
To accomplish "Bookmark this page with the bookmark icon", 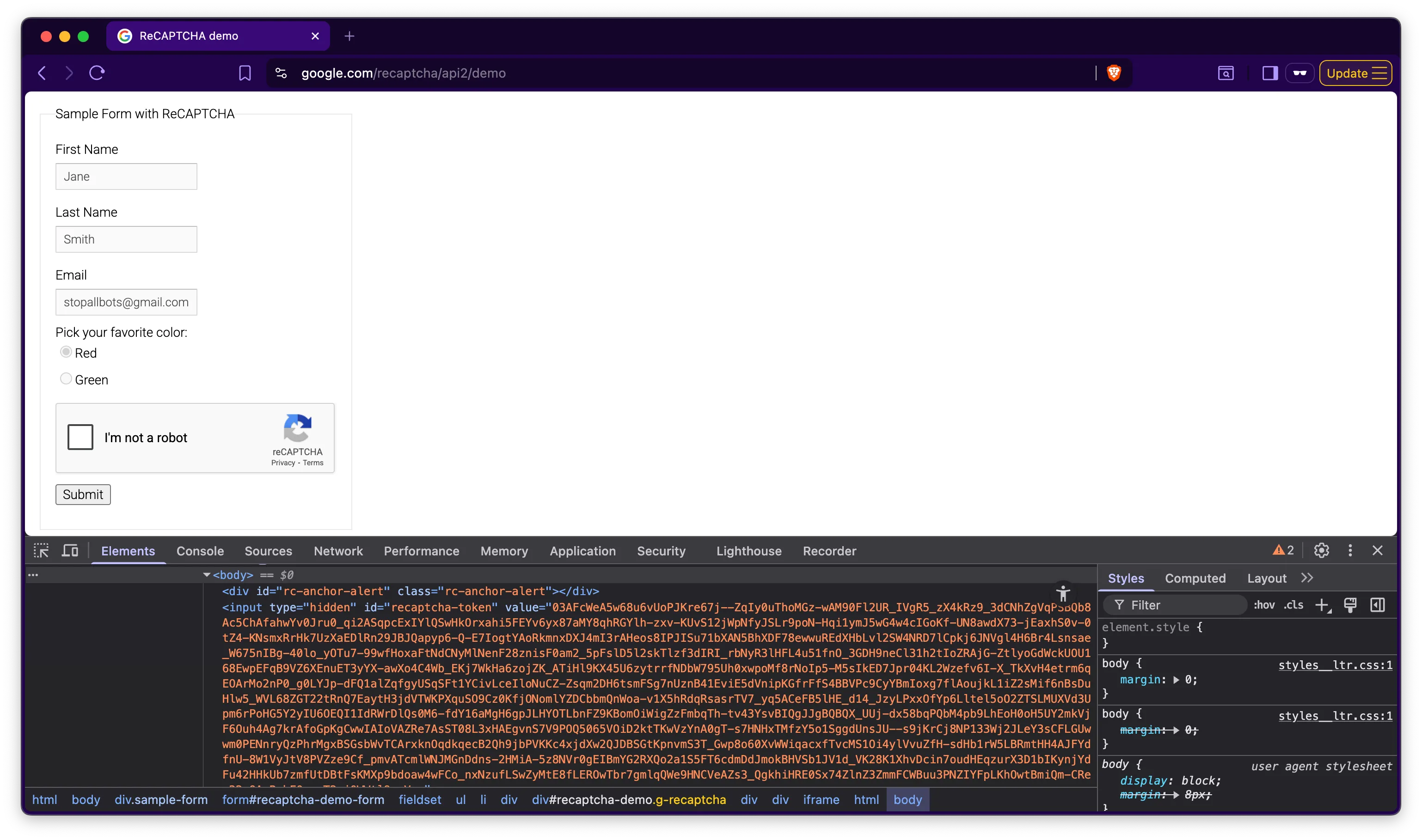I will (245, 73).
